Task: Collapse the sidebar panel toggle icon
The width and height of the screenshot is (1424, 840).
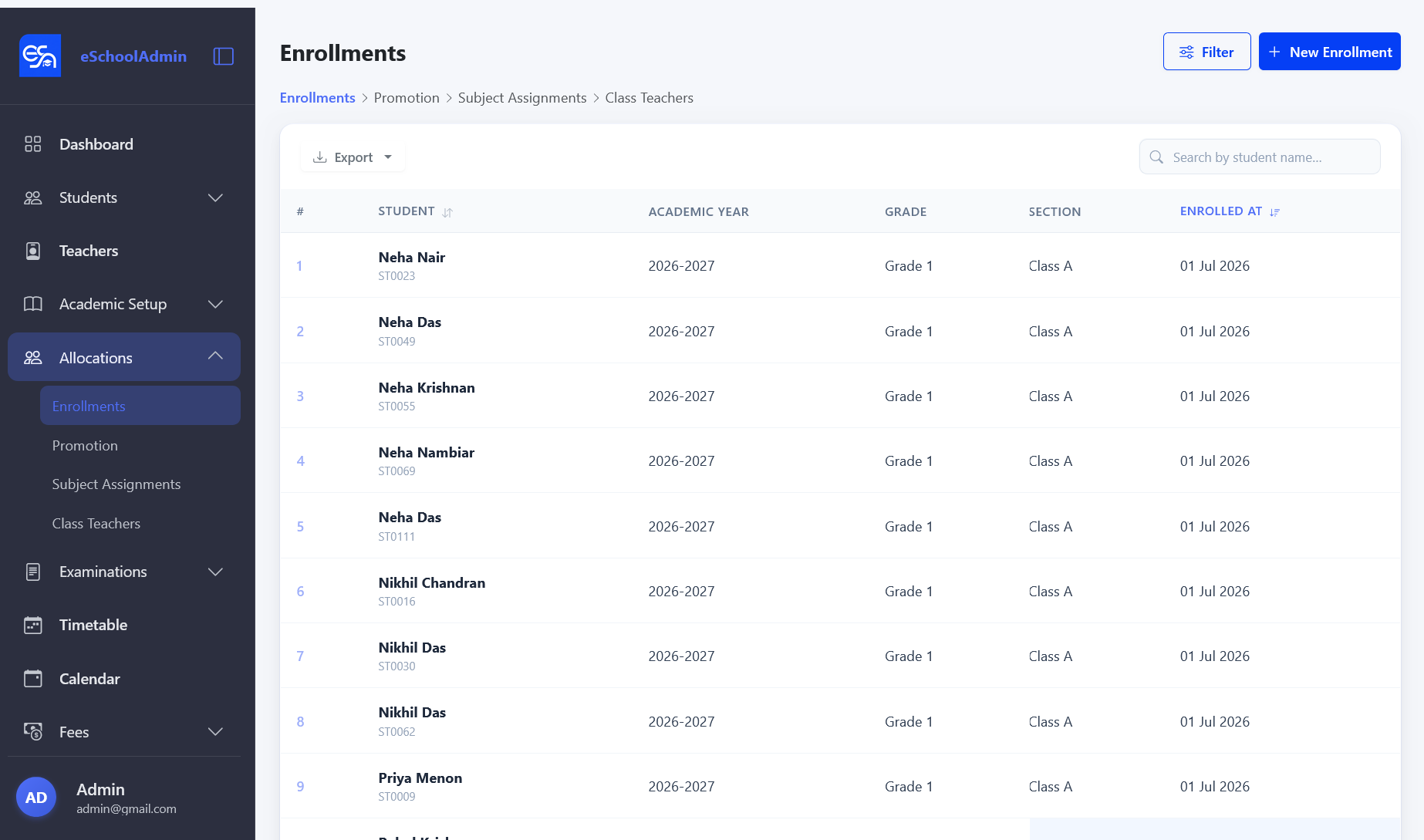Action: 224,56
